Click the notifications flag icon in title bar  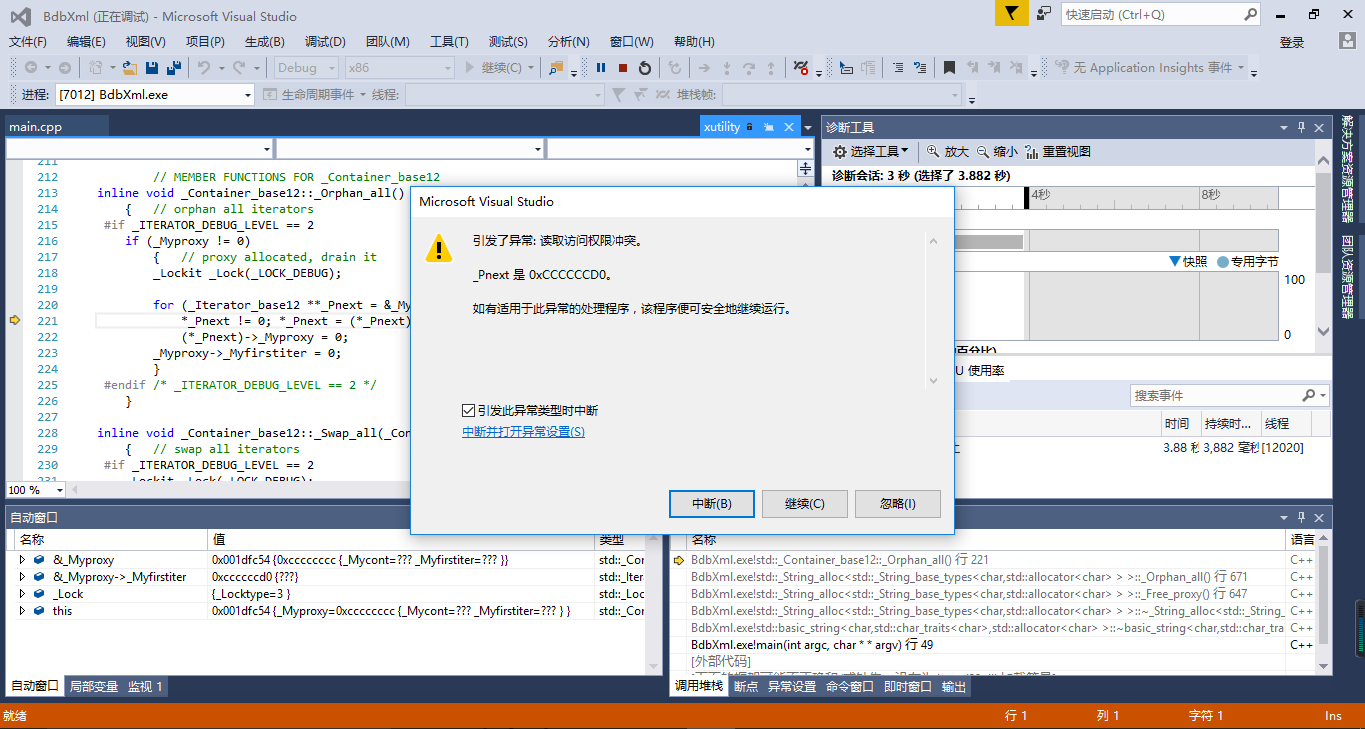pos(1012,14)
